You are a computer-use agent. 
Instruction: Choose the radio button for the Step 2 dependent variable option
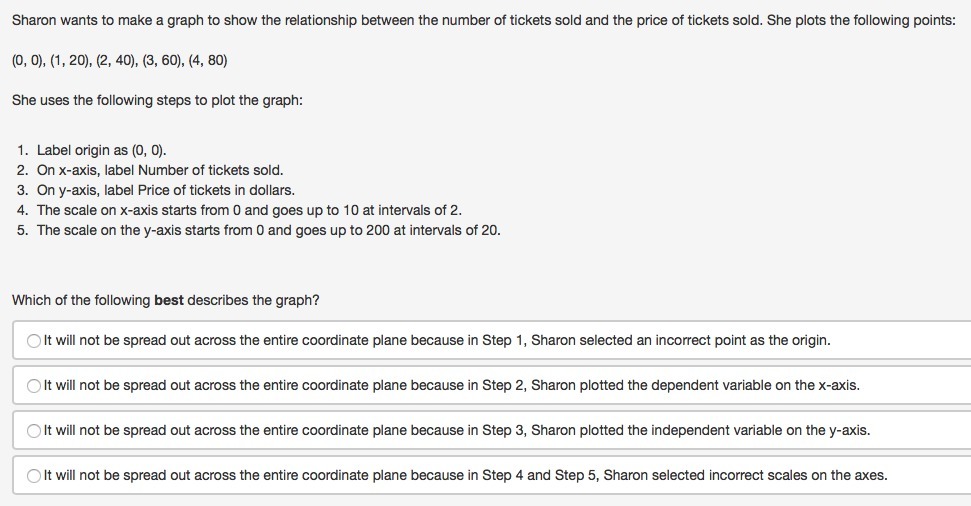point(33,386)
